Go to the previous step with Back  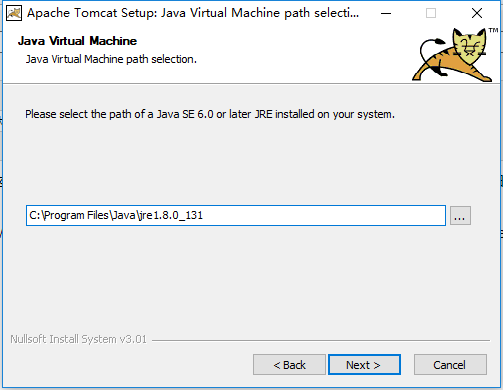pos(289,365)
